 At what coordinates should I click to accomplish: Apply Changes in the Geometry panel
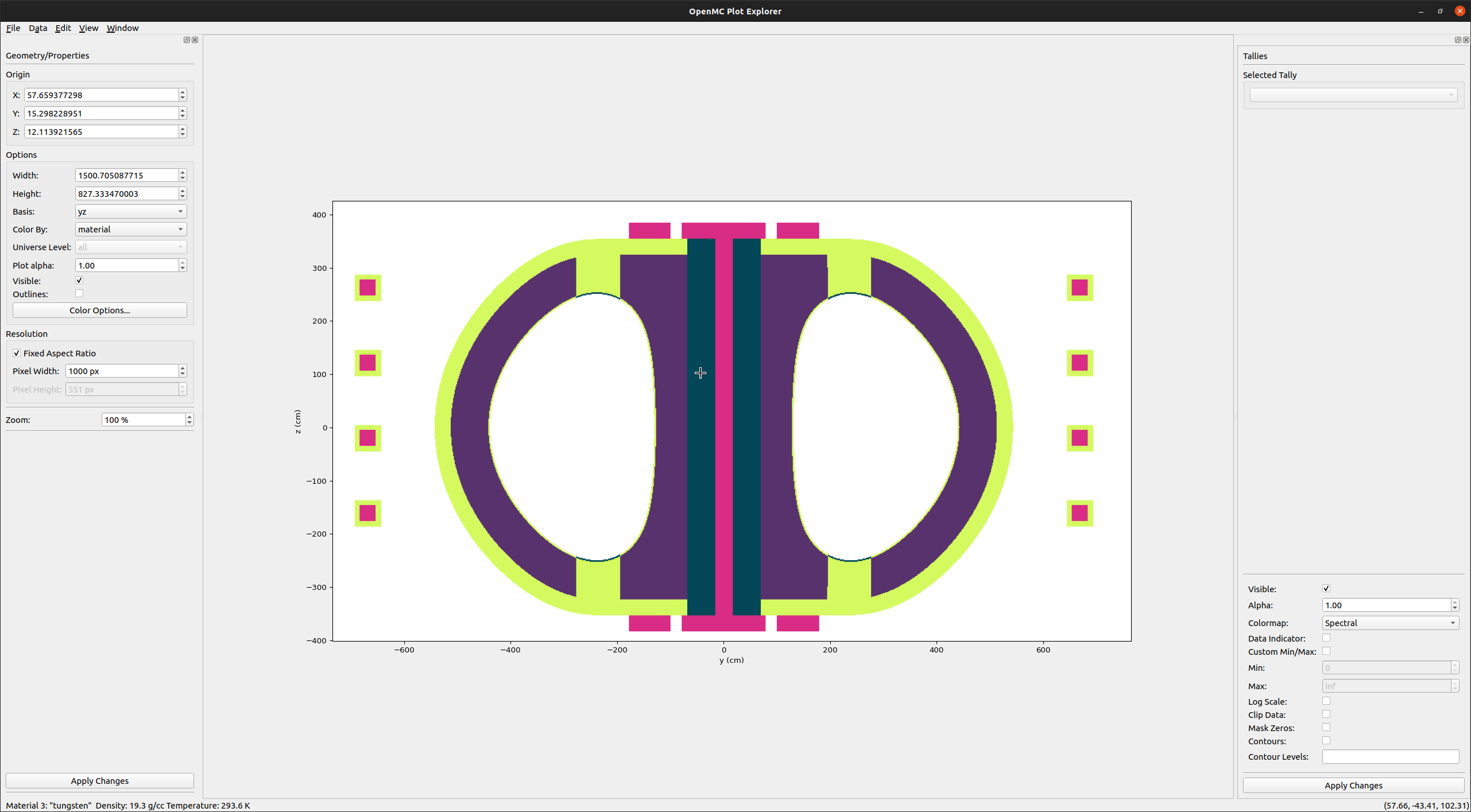[x=99, y=780]
